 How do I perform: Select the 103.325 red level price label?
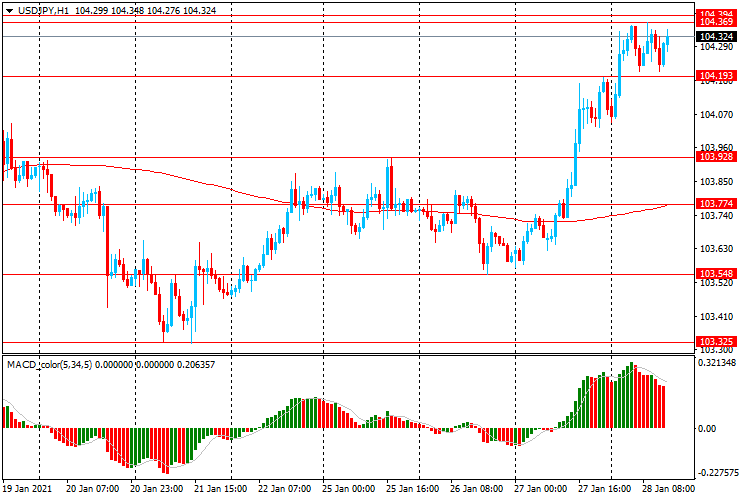coord(716,341)
